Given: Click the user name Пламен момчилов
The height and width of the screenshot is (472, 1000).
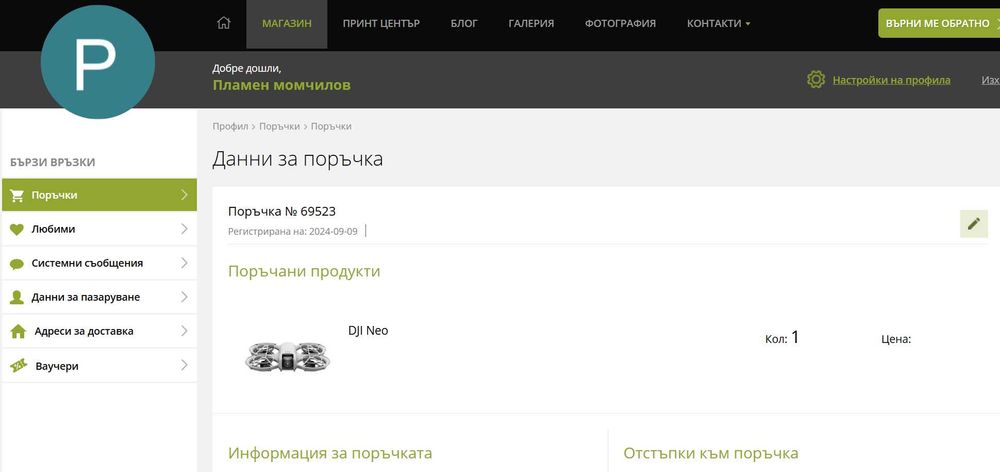Looking at the screenshot, I should click(281, 85).
